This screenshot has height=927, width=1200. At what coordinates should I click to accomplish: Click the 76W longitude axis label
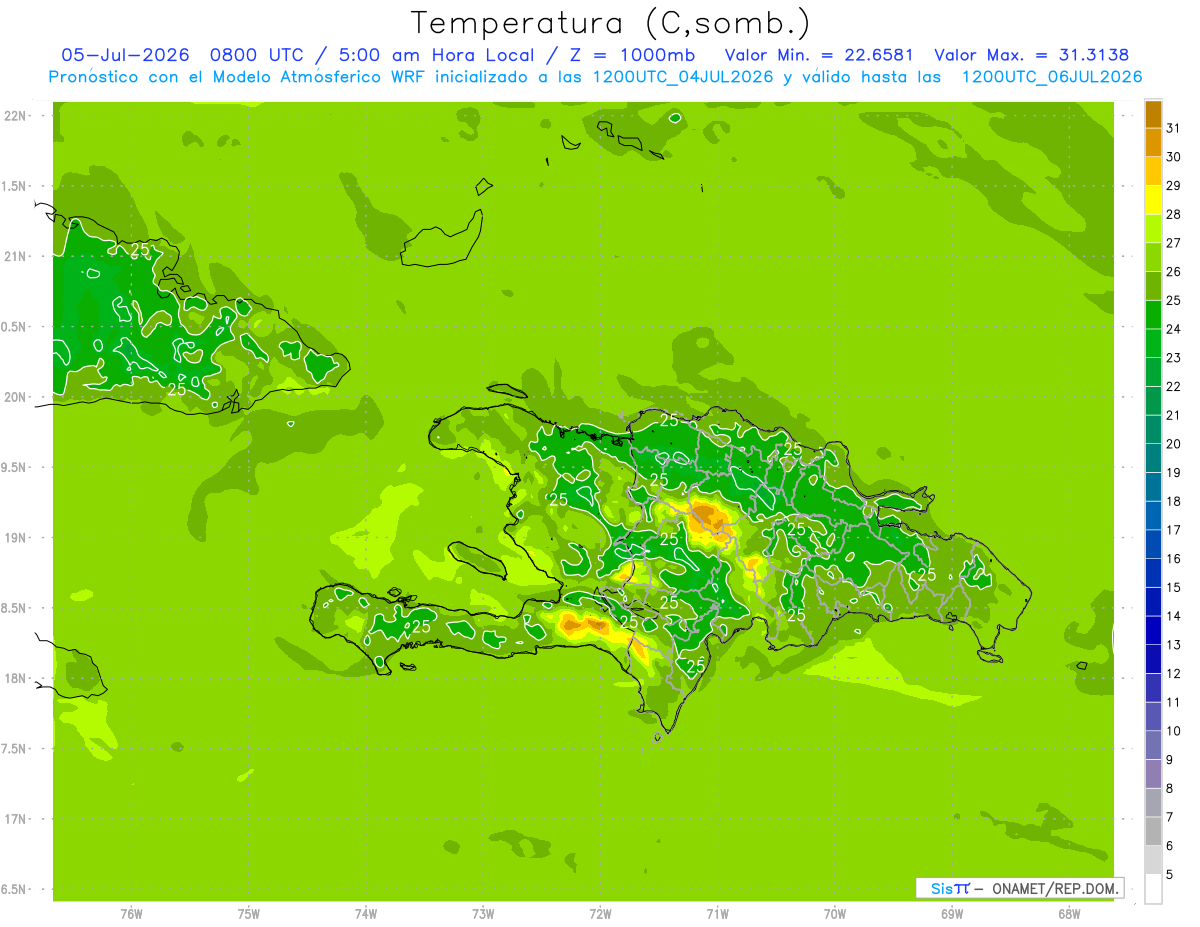point(131,913)
